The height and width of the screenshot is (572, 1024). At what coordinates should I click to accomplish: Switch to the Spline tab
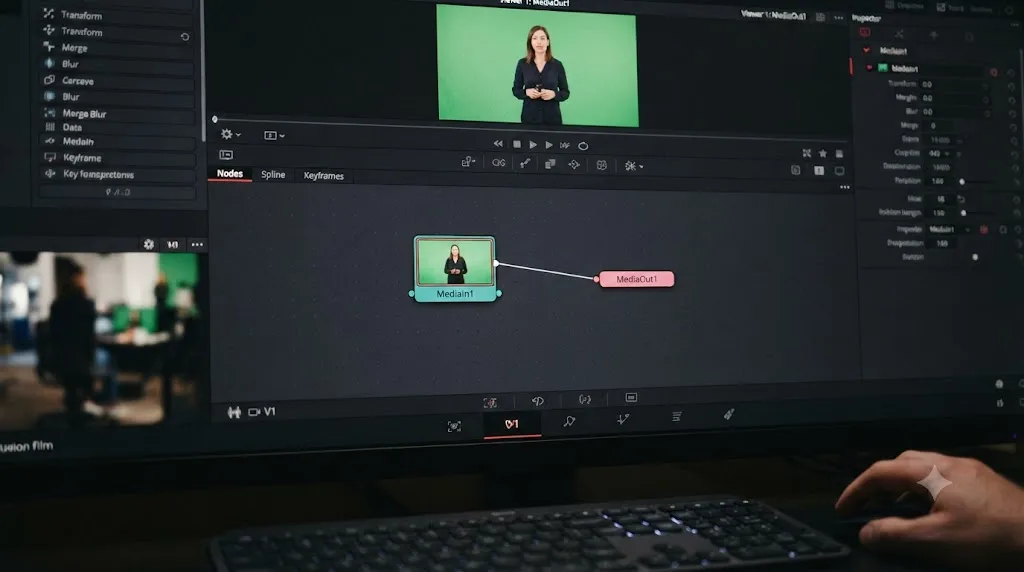273,174
